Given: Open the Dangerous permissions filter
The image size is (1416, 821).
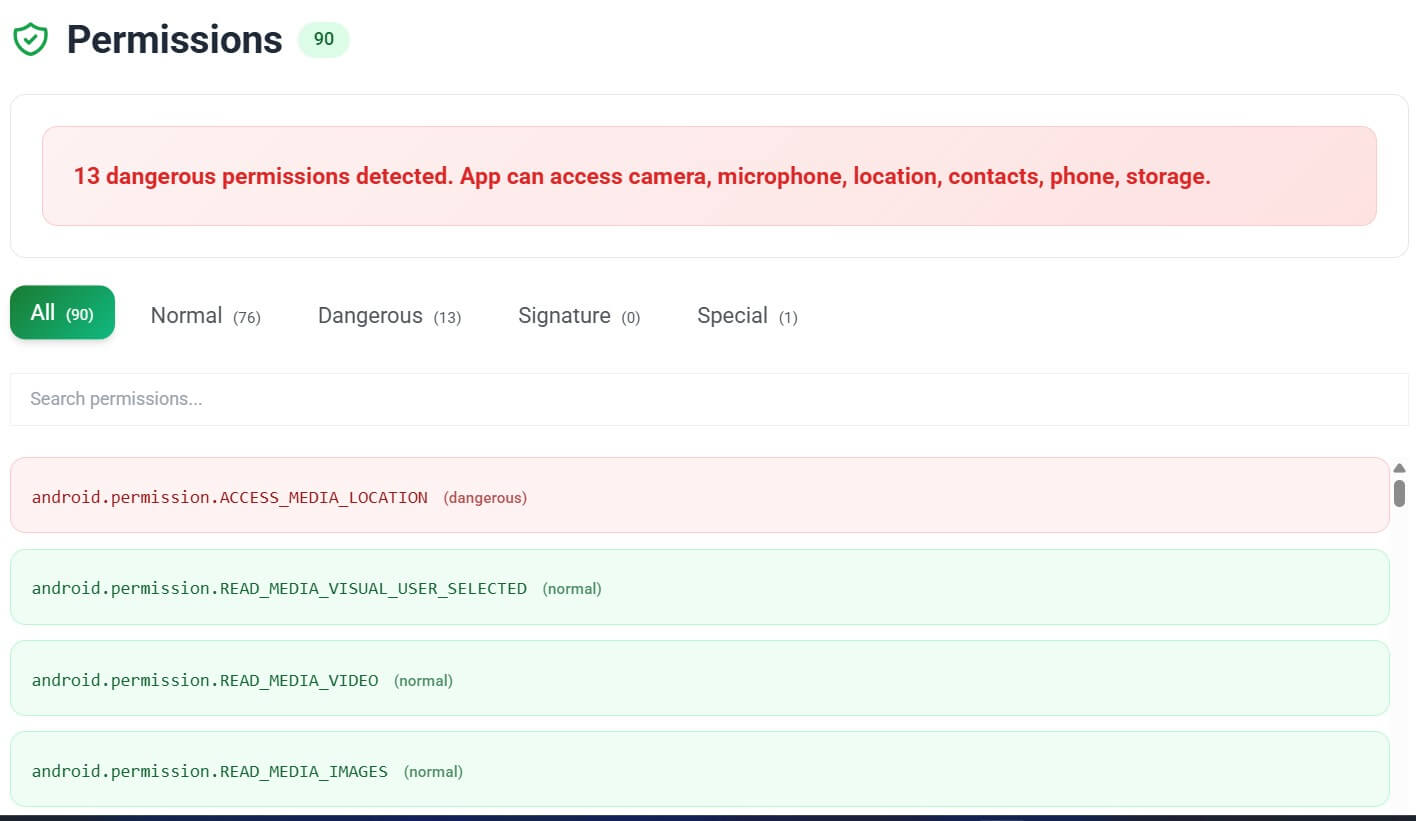Looking at the screenshot, I should pos(388,315).
